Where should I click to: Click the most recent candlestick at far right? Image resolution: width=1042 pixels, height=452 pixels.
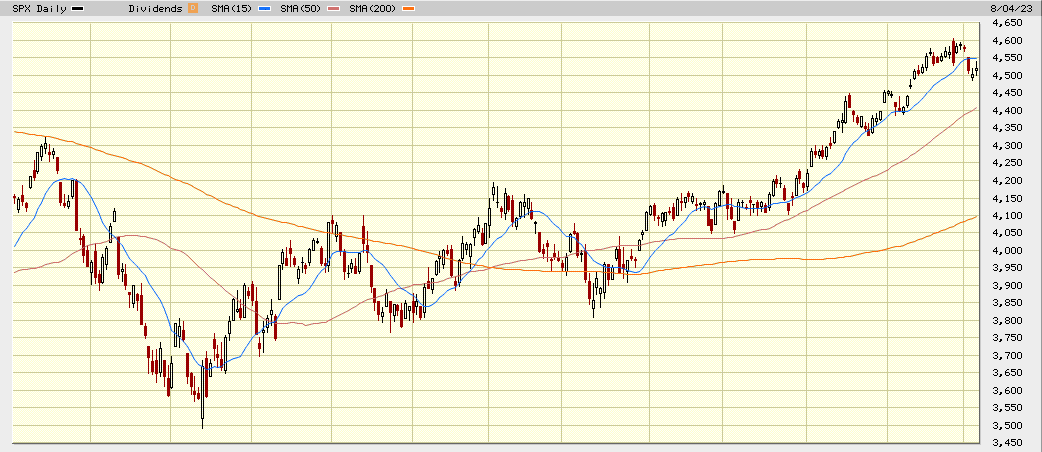(976, 70)
